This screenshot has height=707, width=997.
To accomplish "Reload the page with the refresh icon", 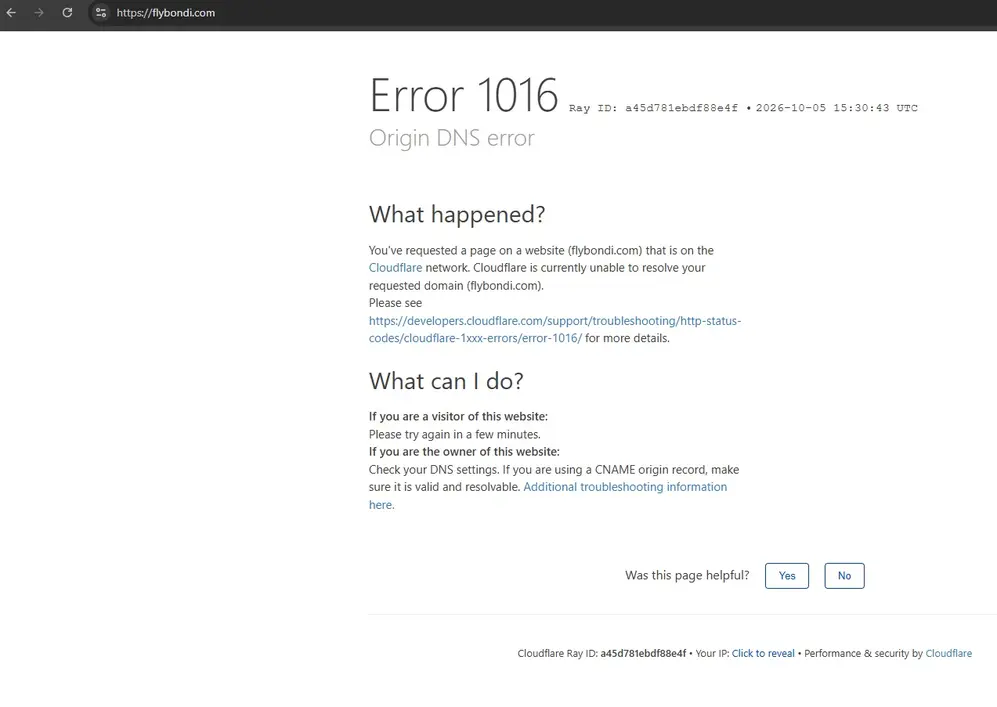I will [67, 13].
